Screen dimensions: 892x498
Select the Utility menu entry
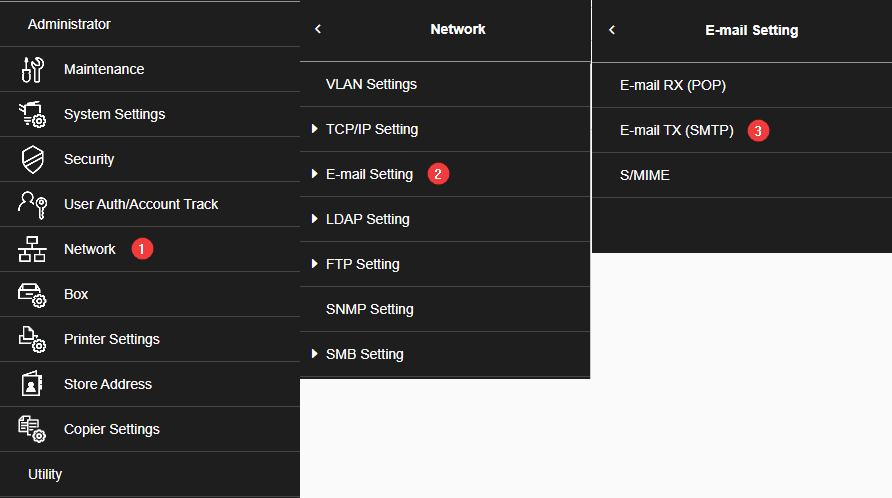(45, 474)
